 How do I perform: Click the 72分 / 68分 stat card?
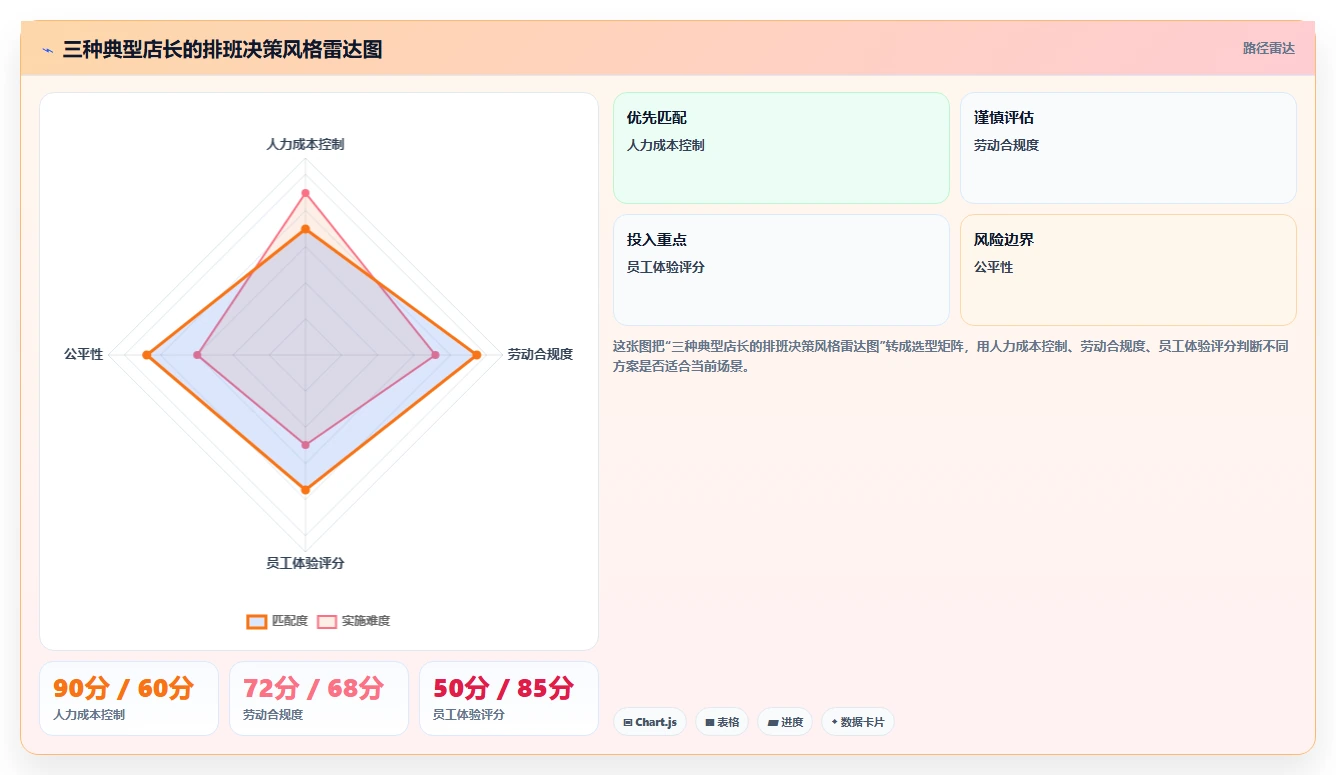[319, 698]
